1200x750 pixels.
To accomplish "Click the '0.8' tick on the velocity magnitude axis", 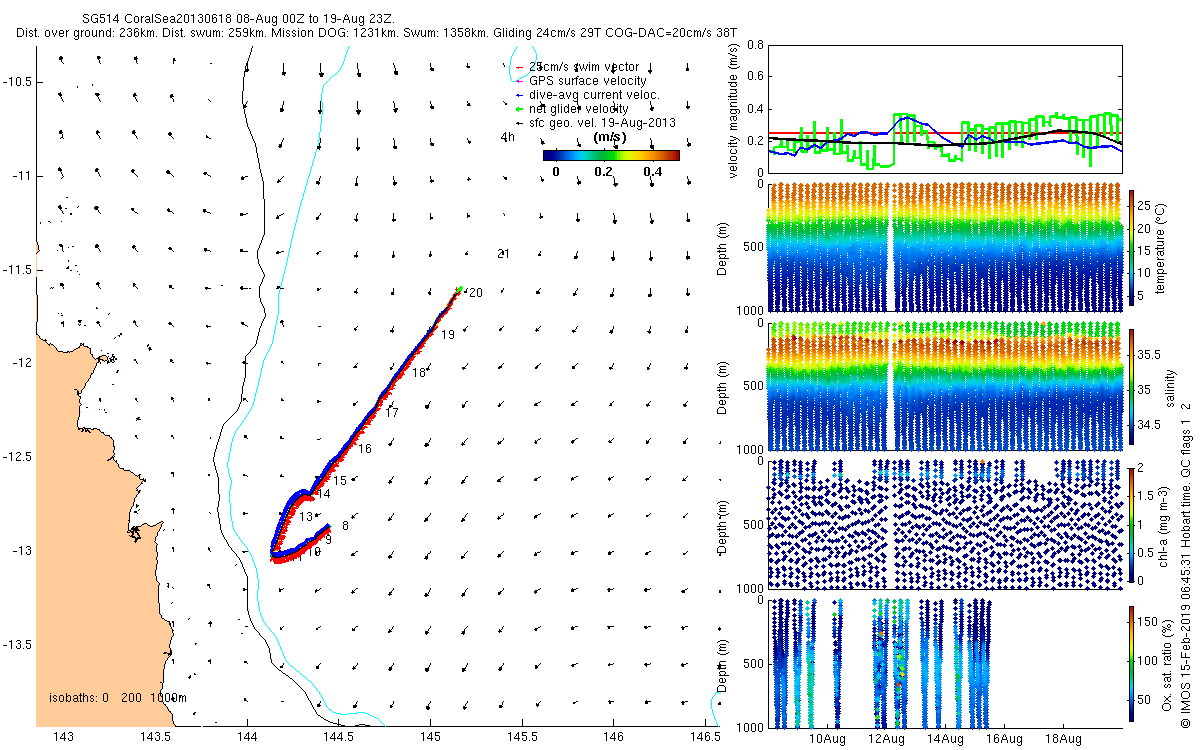I will pos(755,45).
